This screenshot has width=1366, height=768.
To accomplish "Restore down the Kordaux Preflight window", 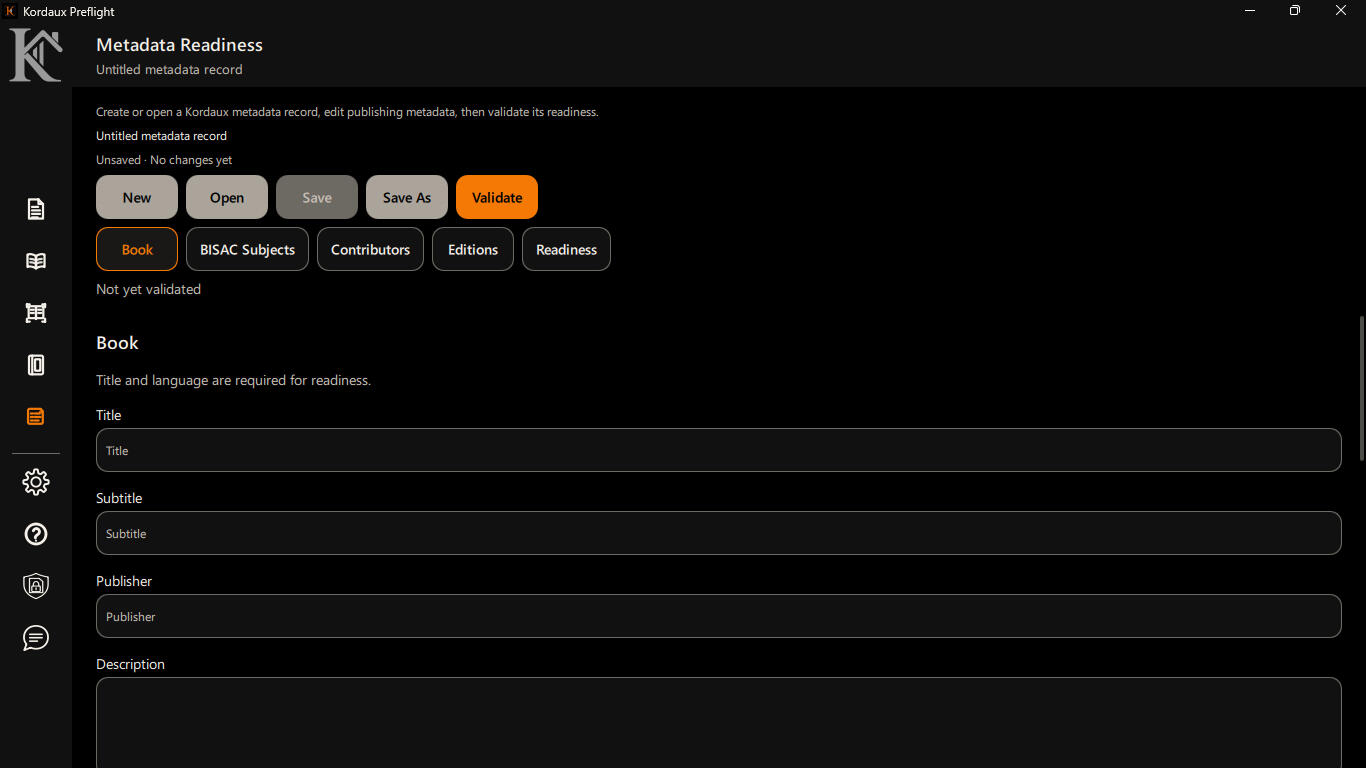I will [x=1295, y=11].
